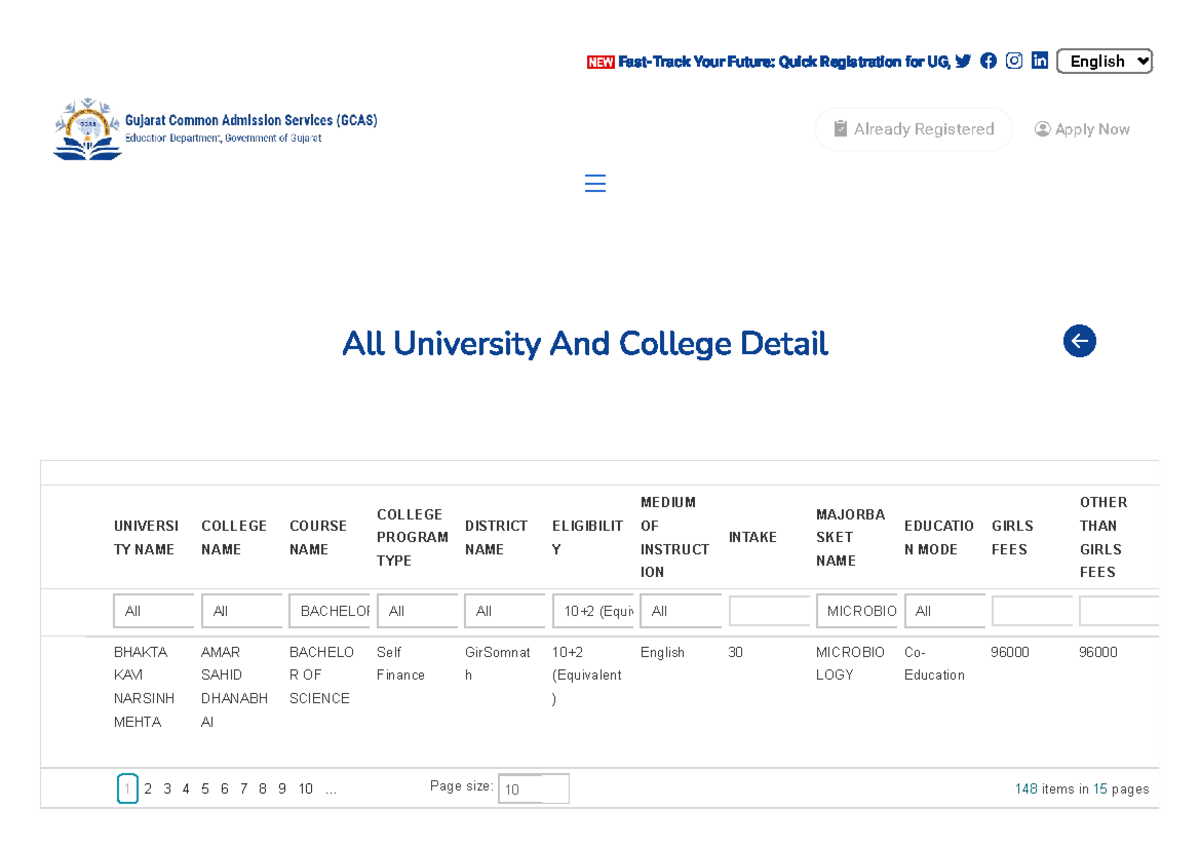Image resolution: width=1200 pixels, height=848 pixels.
Task: Sort by the UNIVERSITY NAME column header
Action: point(146,537)
